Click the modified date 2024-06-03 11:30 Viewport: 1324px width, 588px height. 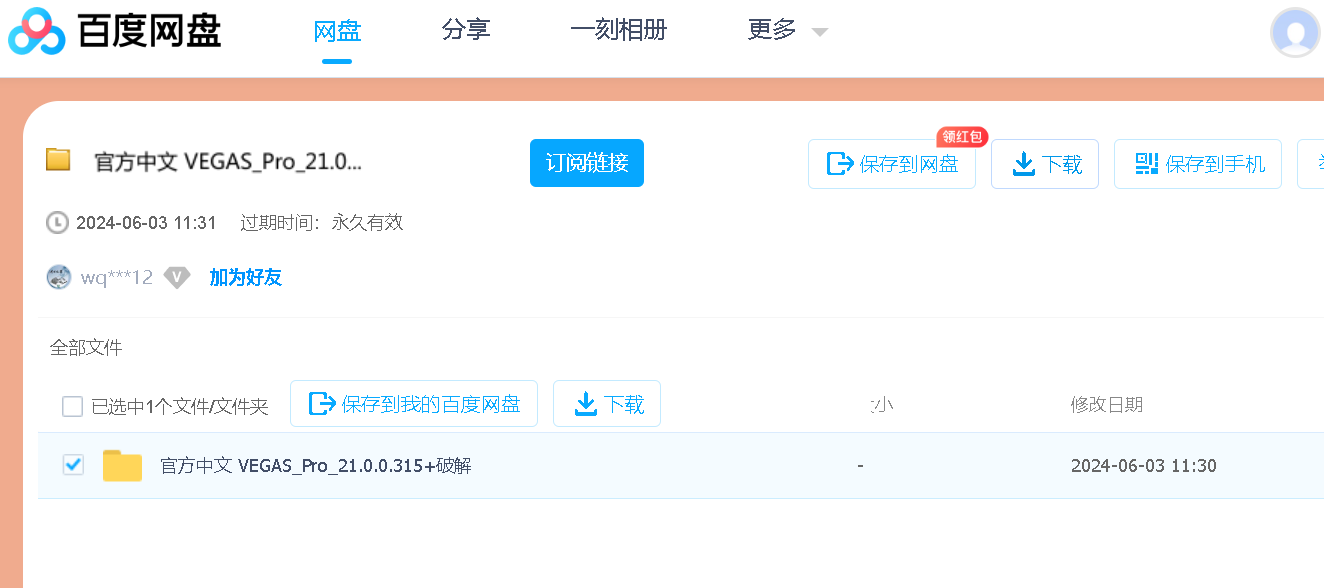coord(1144,466)
